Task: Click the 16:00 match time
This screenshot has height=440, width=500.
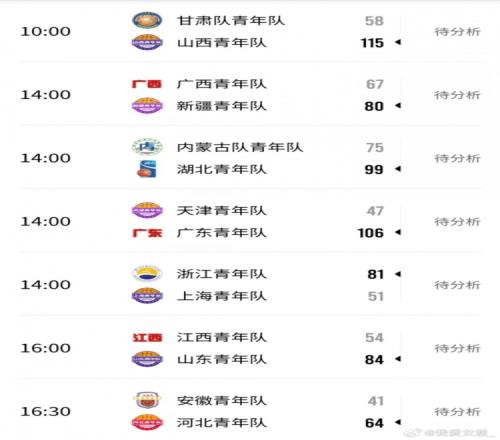Action: (x=46, y=348)
